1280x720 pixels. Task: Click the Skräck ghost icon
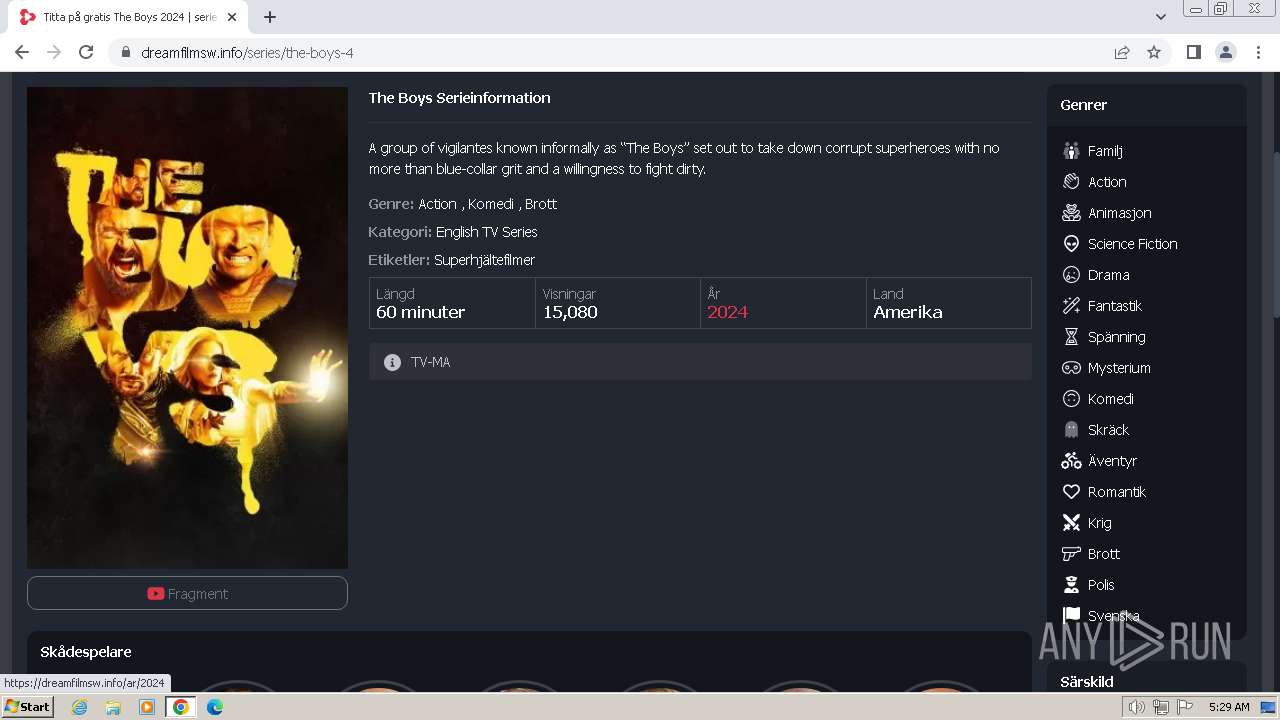click(1071, 430)
